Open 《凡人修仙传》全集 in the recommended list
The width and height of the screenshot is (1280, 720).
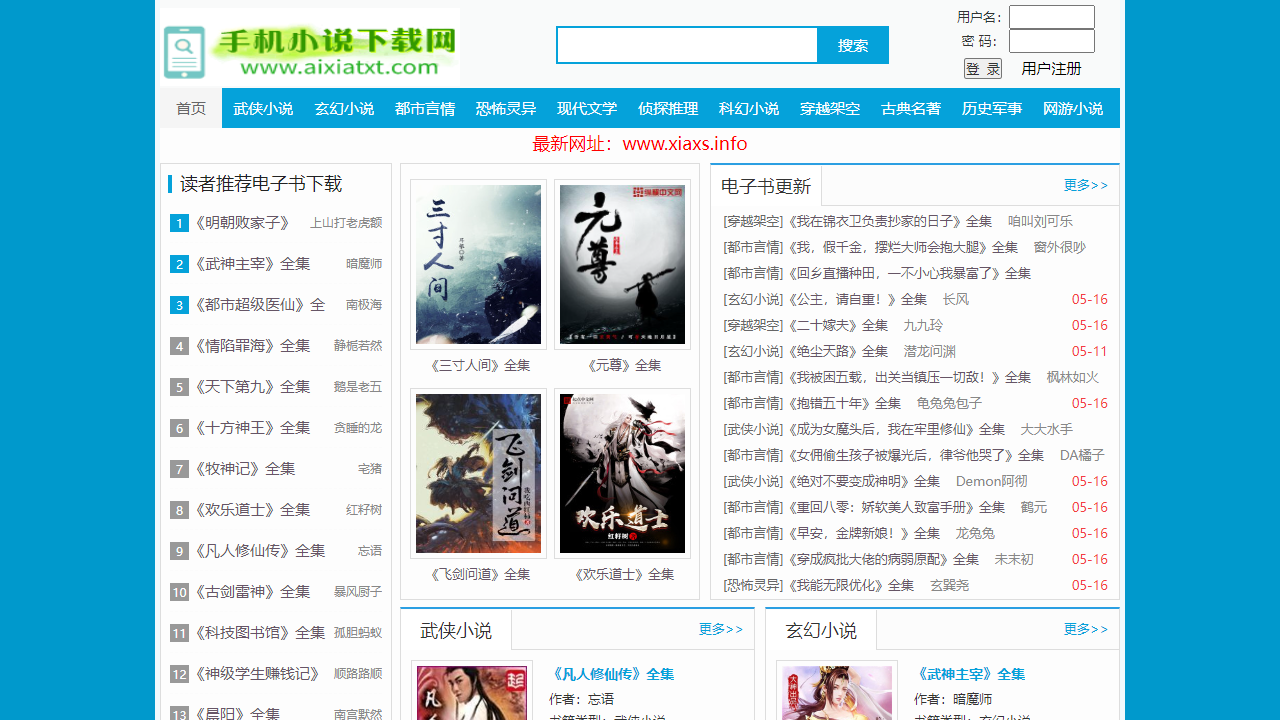pos(259,551)
